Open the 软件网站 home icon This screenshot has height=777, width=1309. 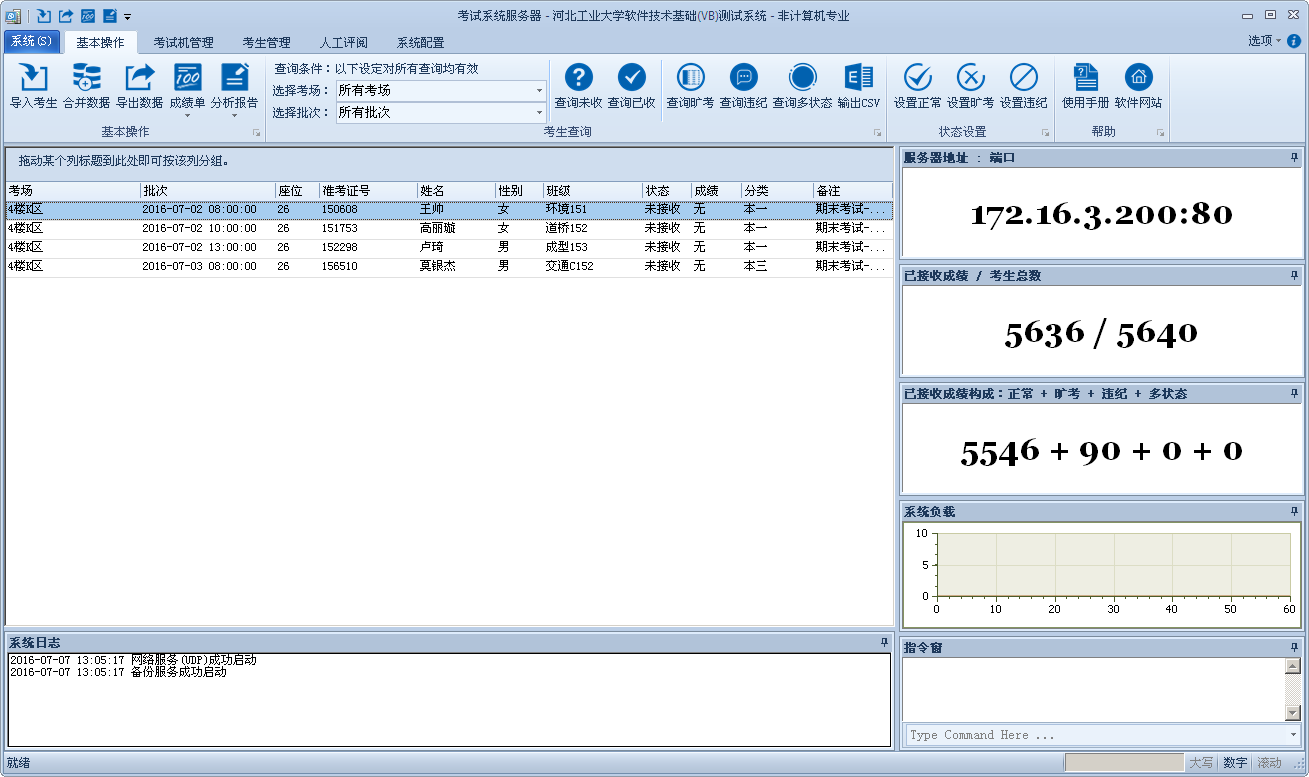(1138, 77)
